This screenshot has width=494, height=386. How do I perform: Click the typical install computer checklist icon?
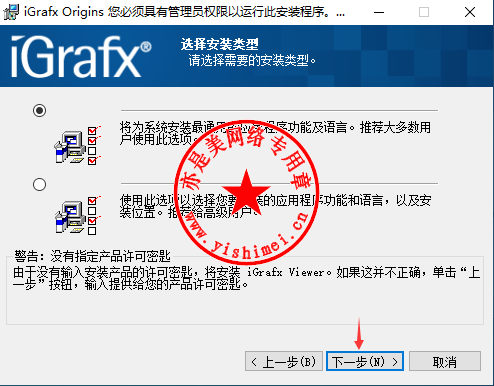point(77,146)
